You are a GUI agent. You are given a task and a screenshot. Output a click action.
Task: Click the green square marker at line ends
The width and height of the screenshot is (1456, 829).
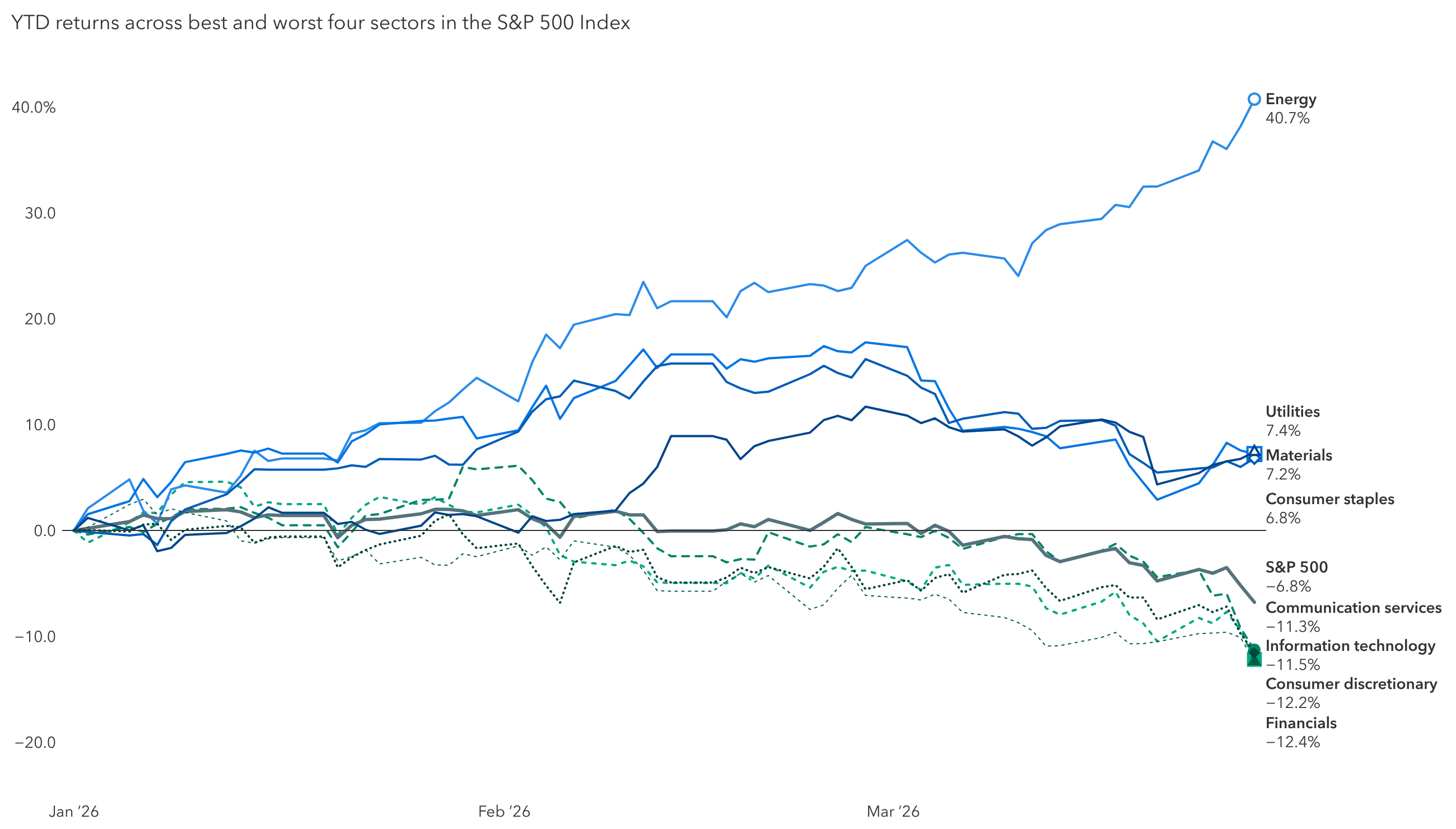click(x=1254, y=659)
